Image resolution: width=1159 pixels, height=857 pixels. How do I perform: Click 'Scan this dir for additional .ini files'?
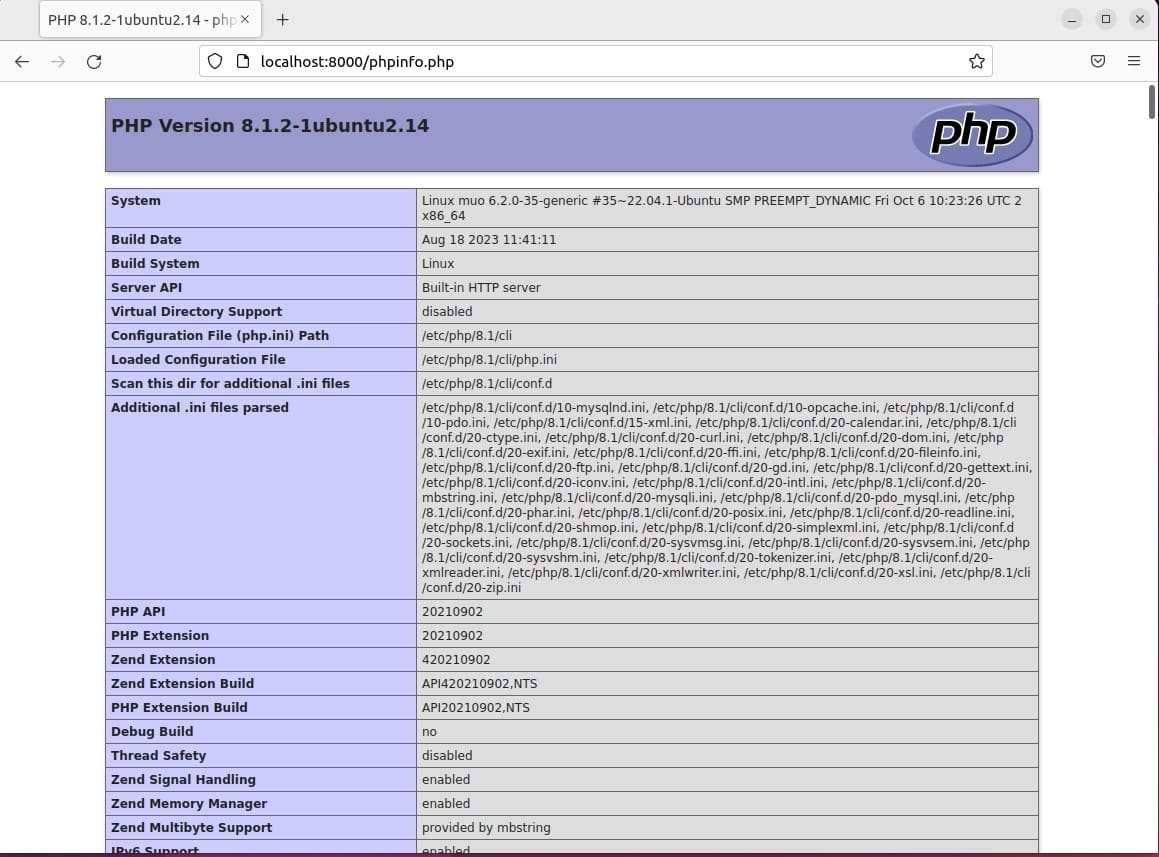pyautogui.click(x=231, y=384)
